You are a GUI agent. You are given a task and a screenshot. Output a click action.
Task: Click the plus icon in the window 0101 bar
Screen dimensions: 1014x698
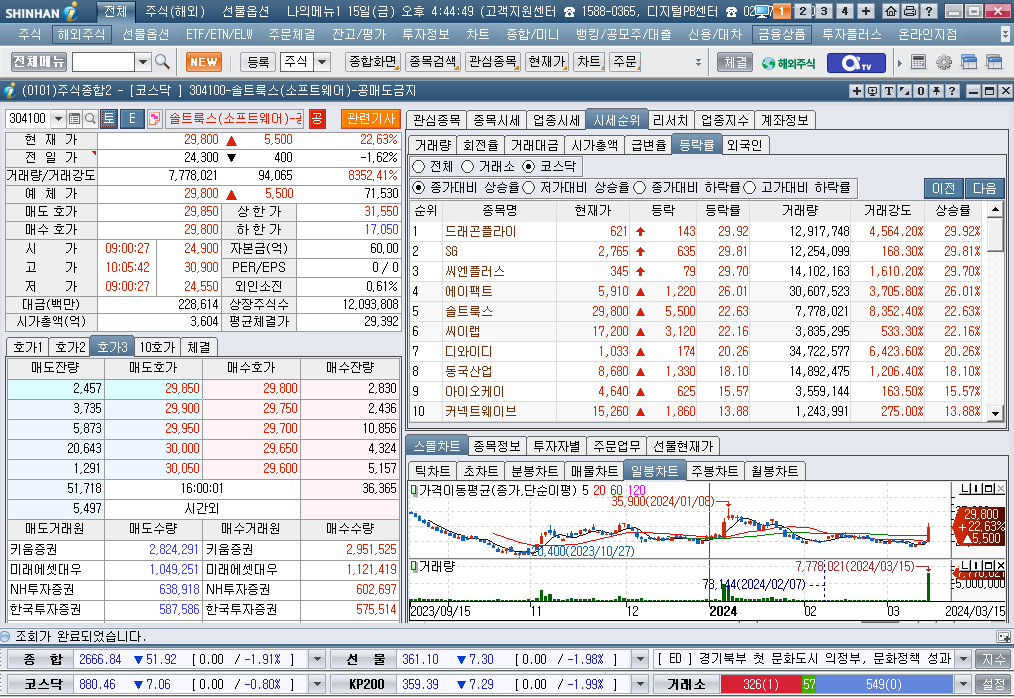click(857, 91)
